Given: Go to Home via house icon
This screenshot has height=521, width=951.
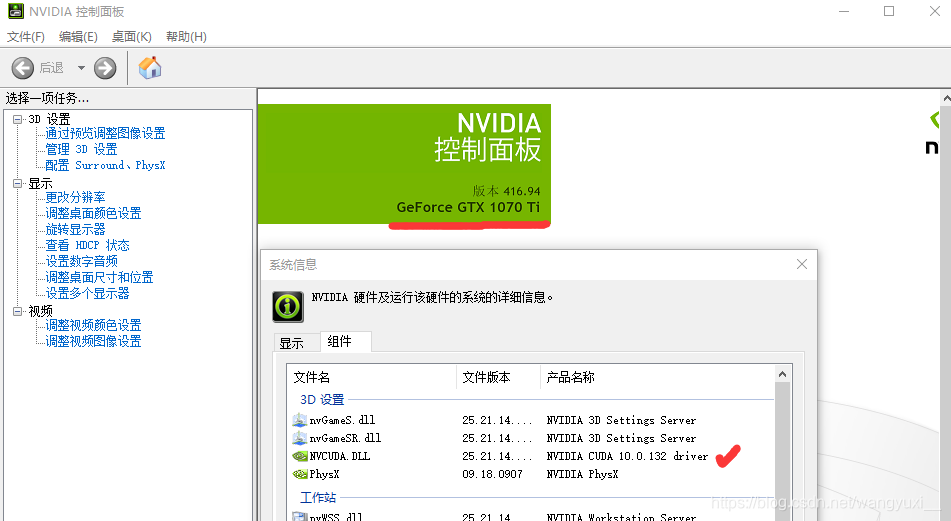Looking at the screenshot, I should (x=150, y=67).
